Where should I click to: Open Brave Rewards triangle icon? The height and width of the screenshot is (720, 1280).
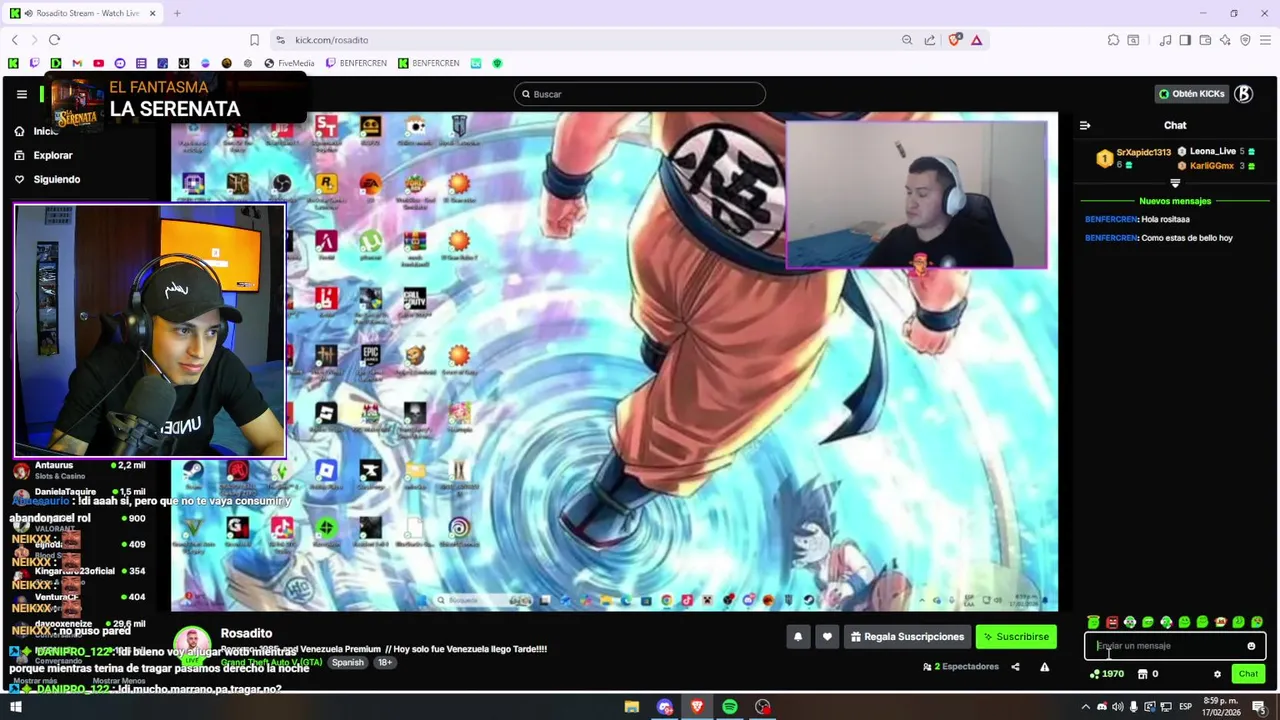(x=977, y=40)
